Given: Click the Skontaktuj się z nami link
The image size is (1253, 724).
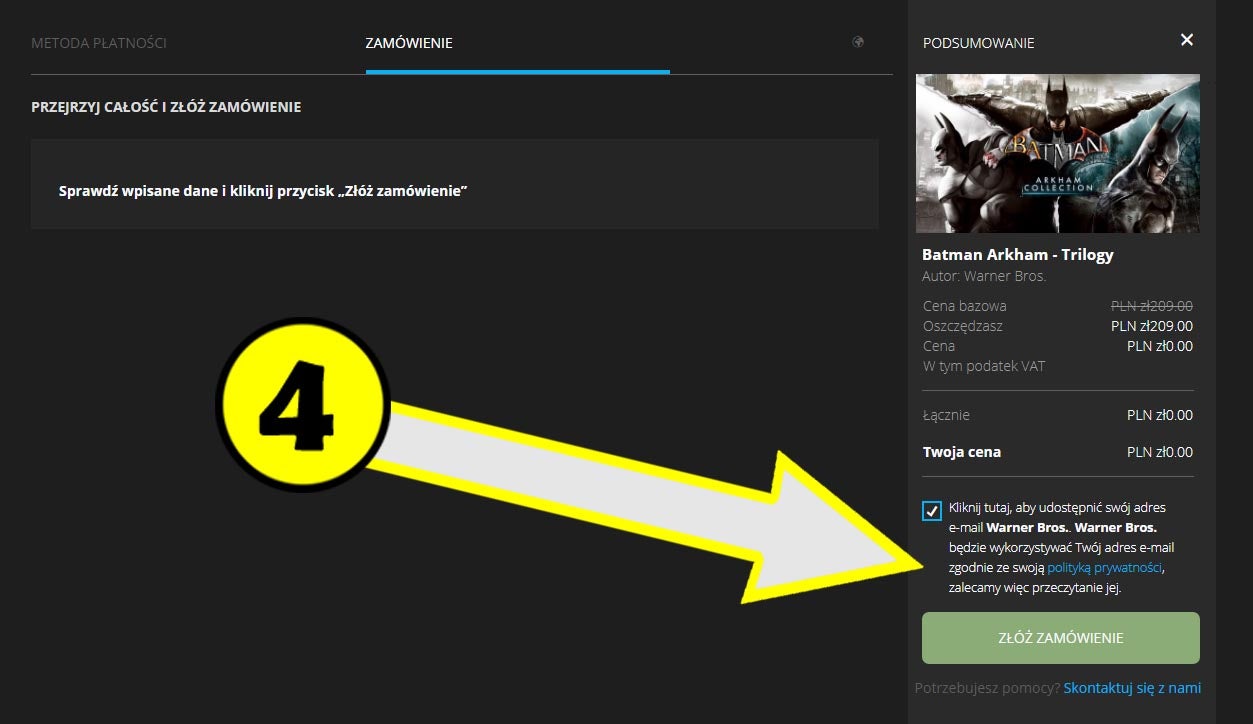Looking at the screenshot, I should tap(1132, 688).
